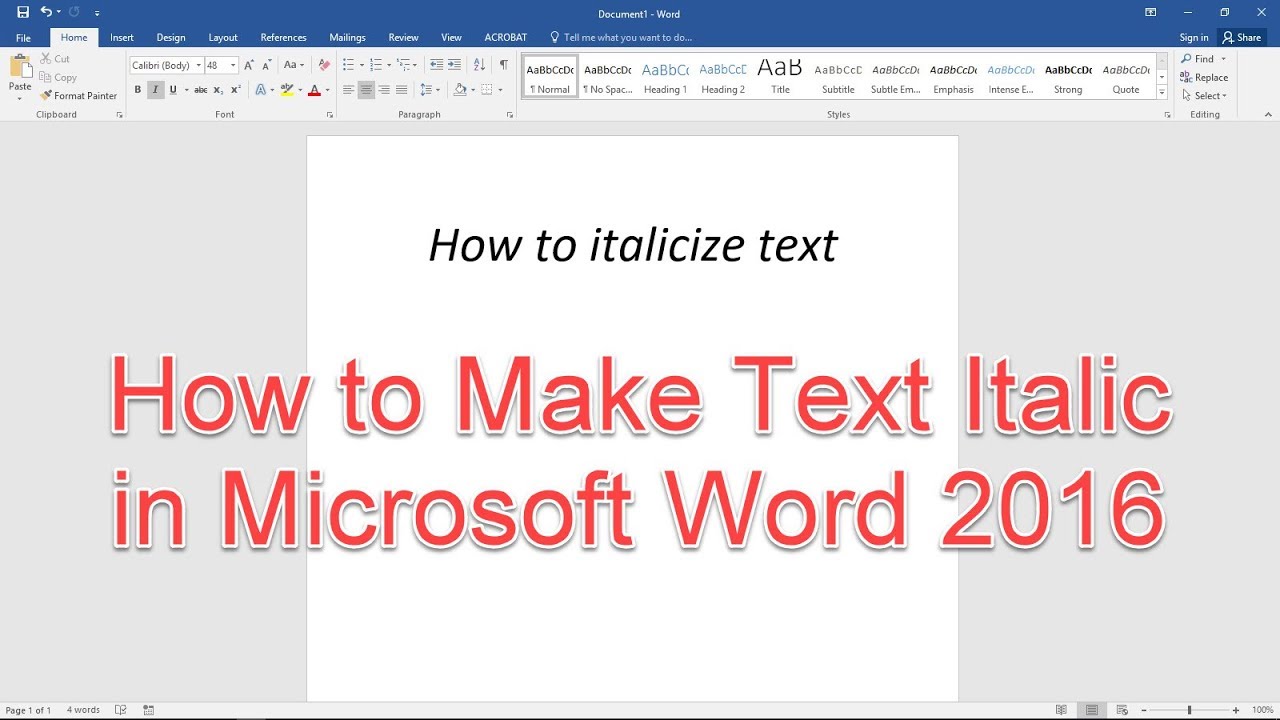Switch to Read Mode view
The image size is (1280, 720).
[x=1061, y=710]
